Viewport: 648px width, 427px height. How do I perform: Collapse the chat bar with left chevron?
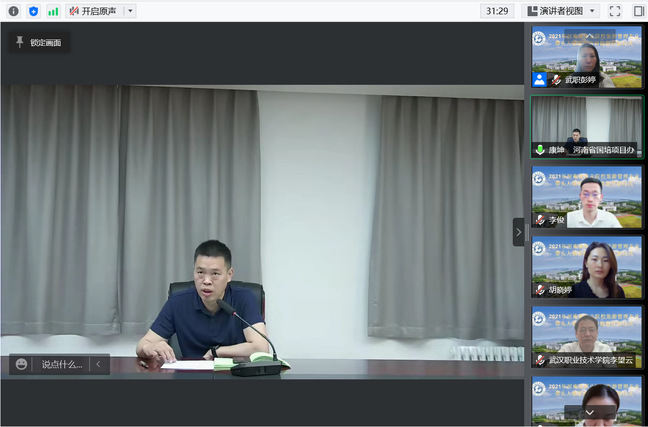click(x=98, y=365)
